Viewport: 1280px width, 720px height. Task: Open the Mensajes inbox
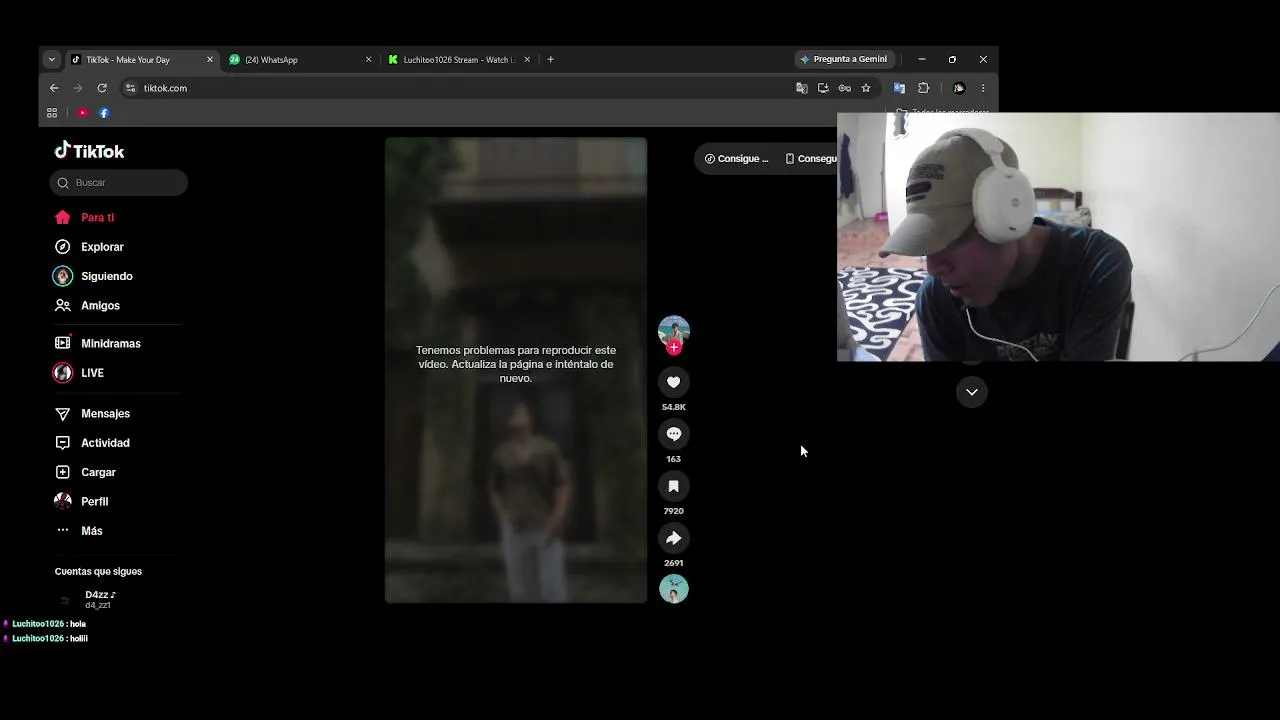coord(105,414)
